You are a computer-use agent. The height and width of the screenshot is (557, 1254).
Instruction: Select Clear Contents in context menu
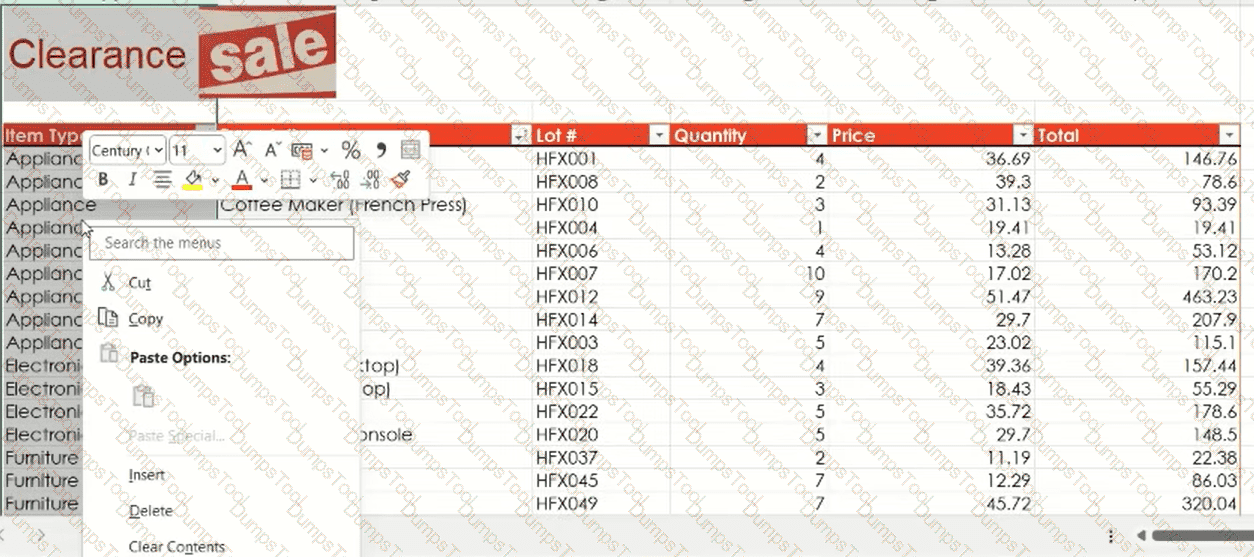pos(176,547)
